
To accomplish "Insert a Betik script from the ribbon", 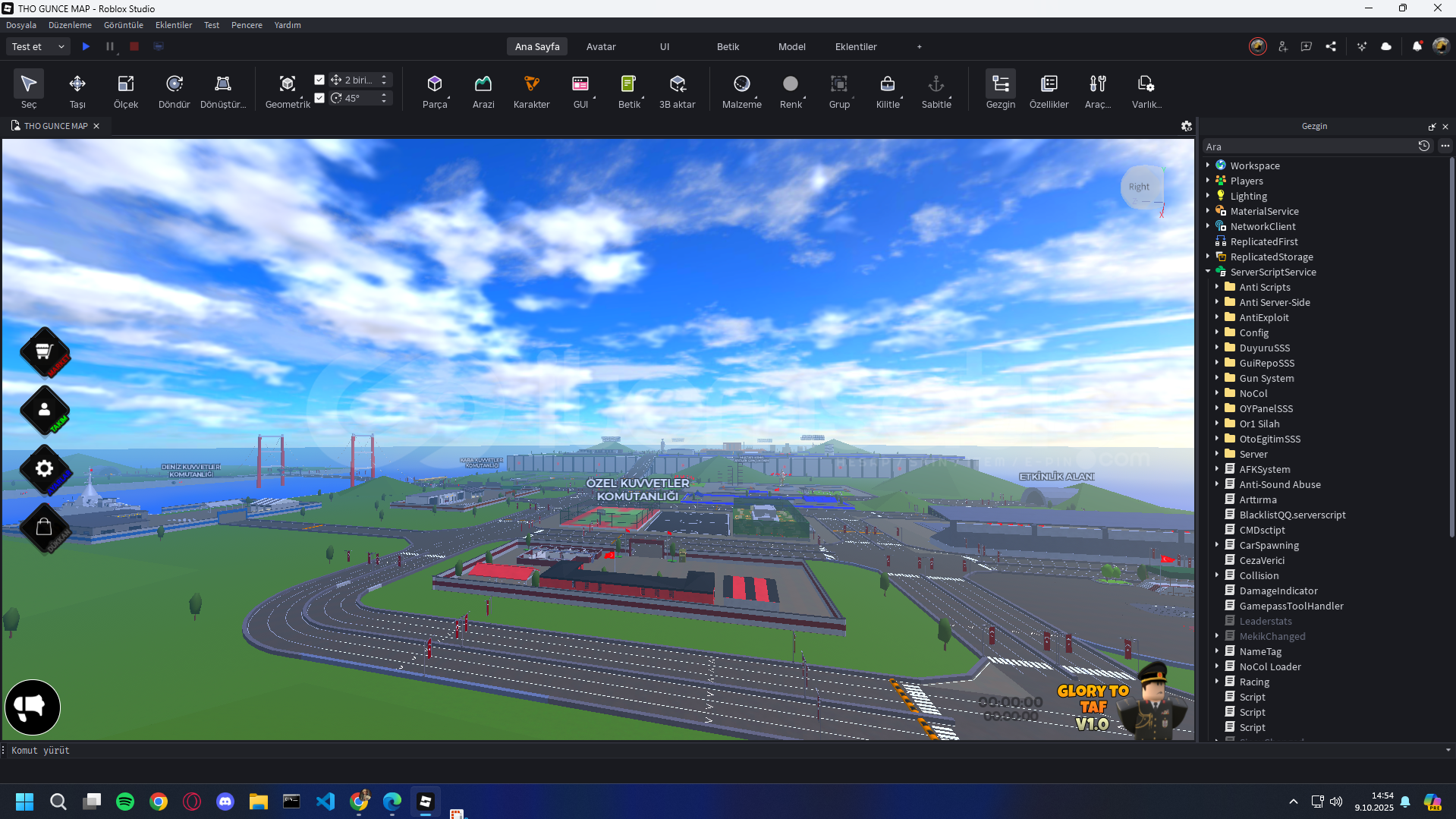I will (629, 90).
